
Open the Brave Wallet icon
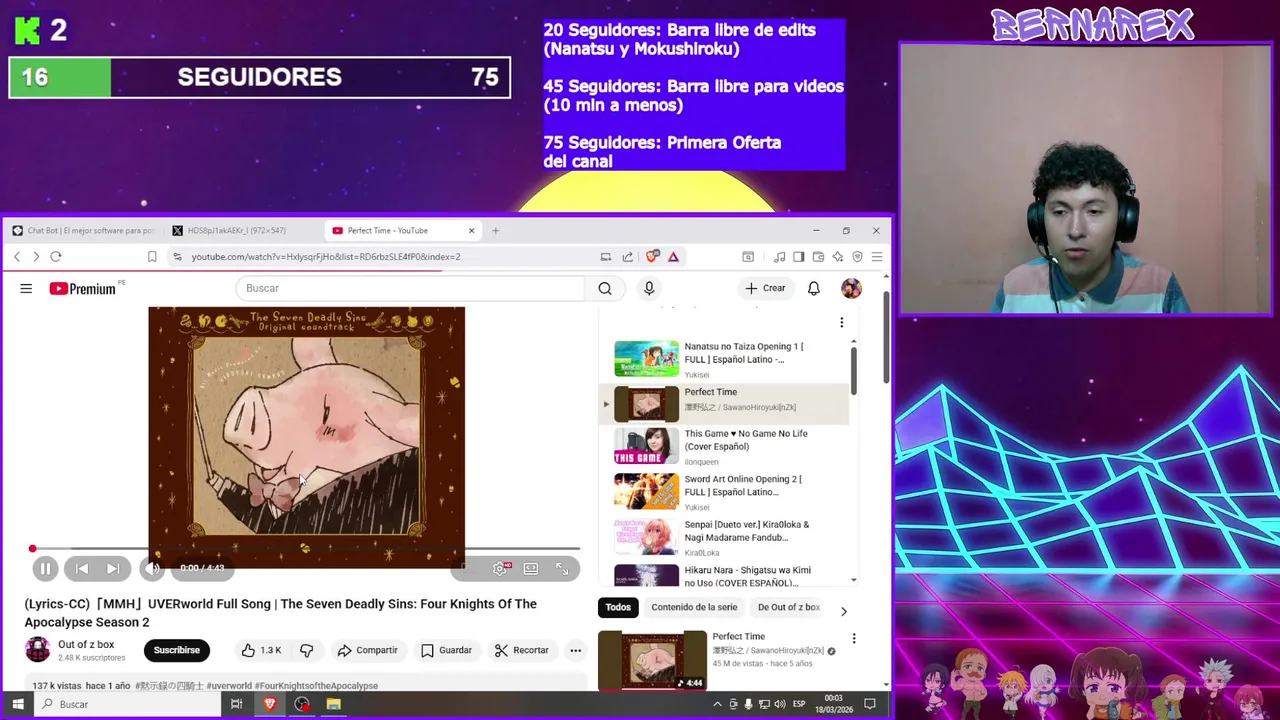click(818, 257)
